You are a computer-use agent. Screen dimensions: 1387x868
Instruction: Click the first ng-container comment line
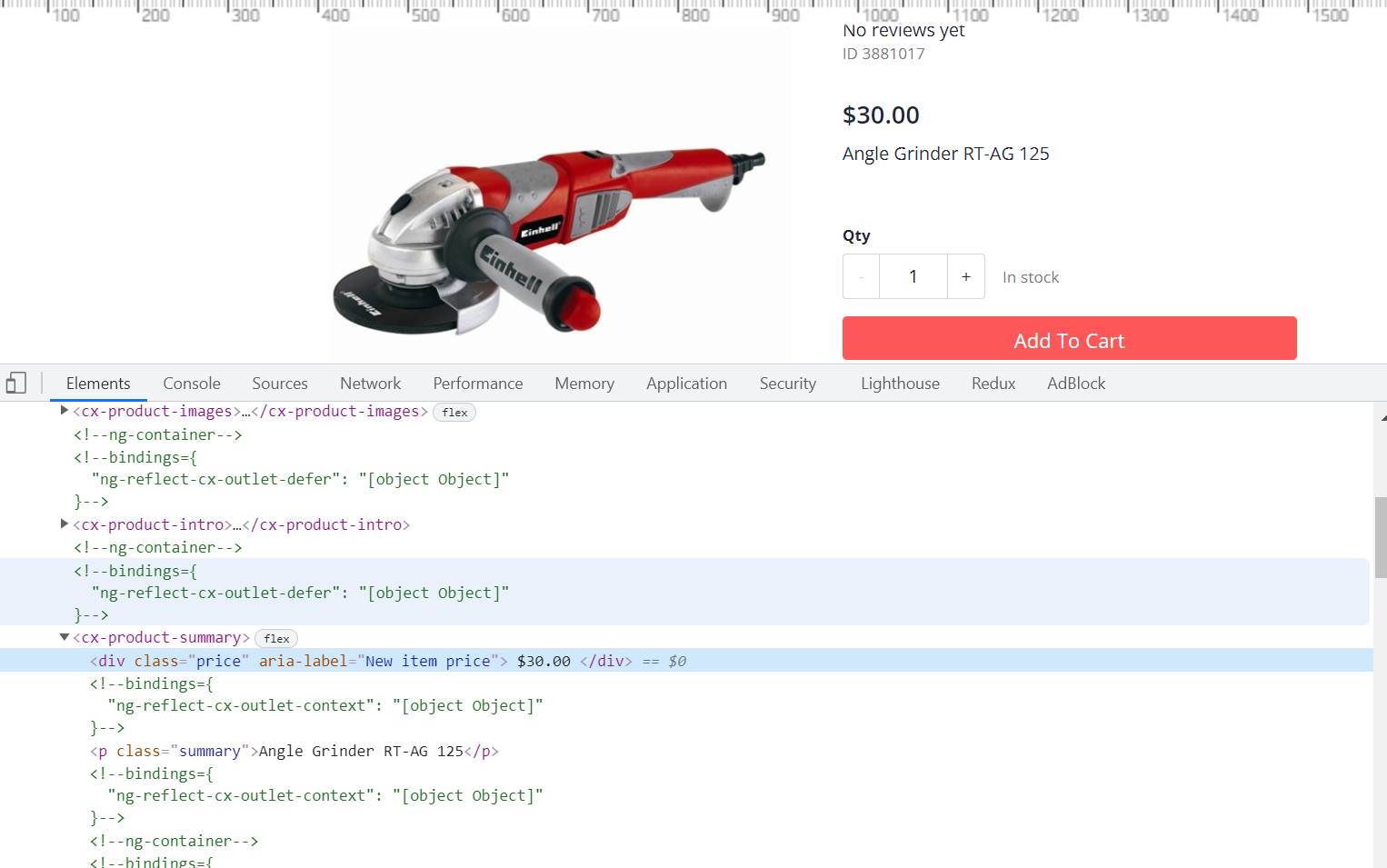[158, 434]
